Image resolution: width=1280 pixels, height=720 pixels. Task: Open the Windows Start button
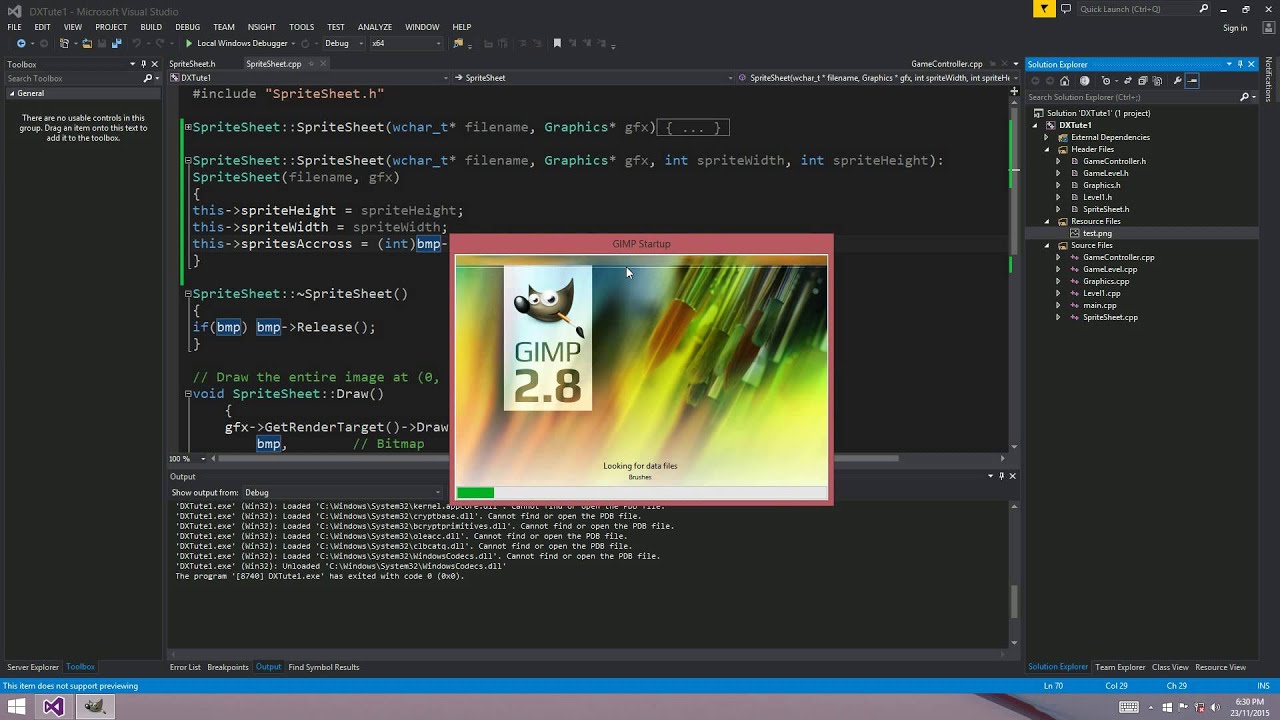point(17,707)
